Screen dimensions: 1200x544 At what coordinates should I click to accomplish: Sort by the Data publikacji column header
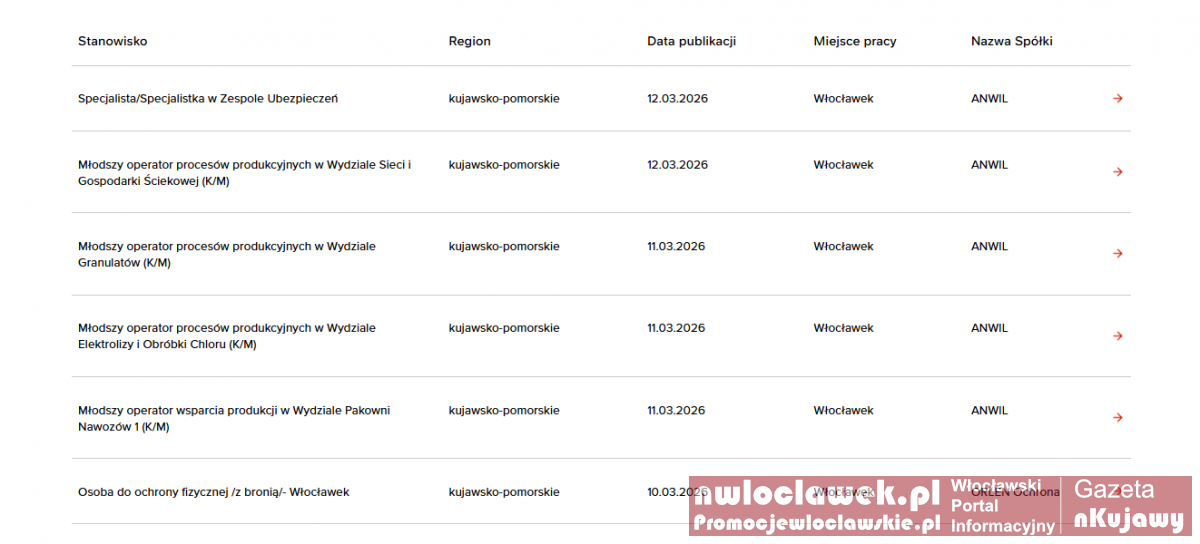point(691,41)
